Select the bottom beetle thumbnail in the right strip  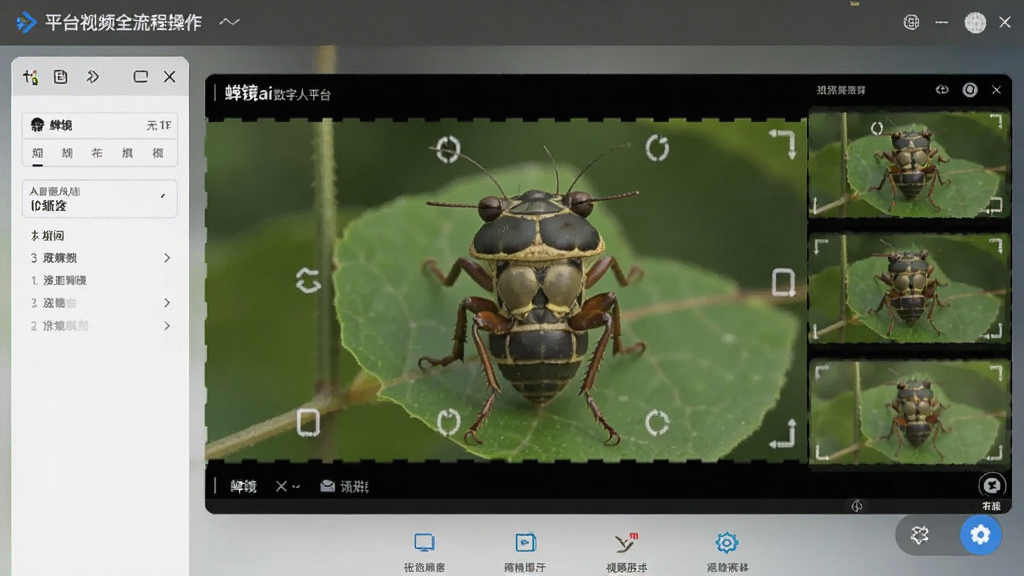coord(909,412)
